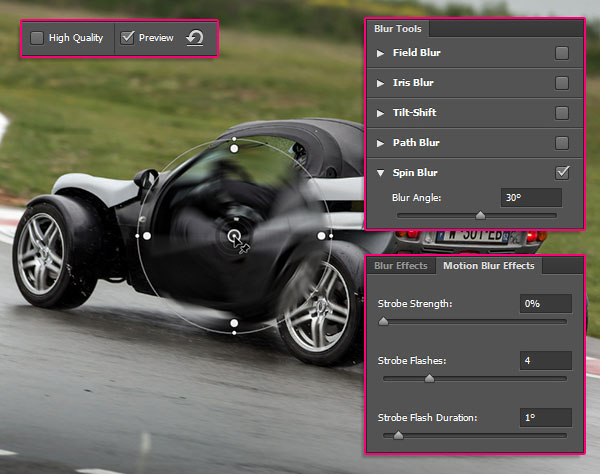
Task: Click the "Strobe Flashes:" label
Action: pos(412,361)
